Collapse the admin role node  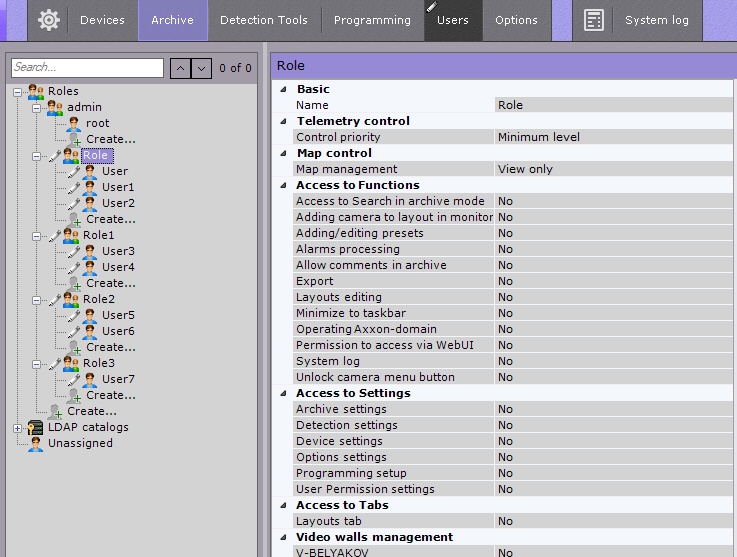(x=36, y=108)
